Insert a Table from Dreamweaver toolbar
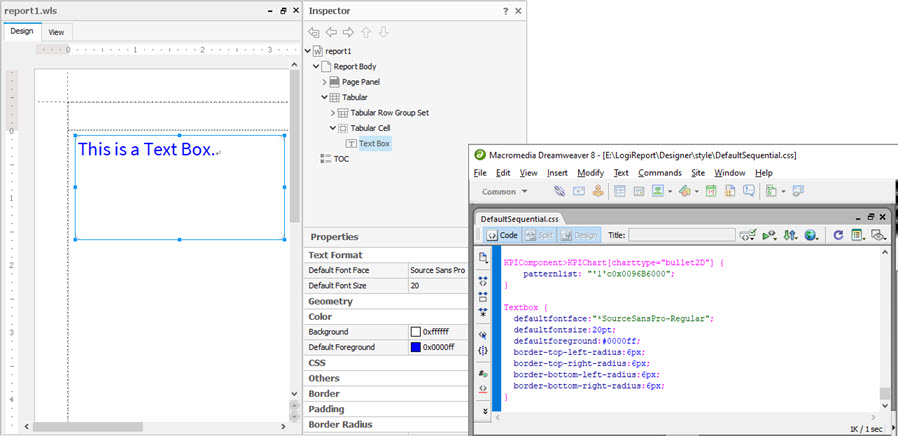Viewport: 898px width, 436px height. point(620,191)
